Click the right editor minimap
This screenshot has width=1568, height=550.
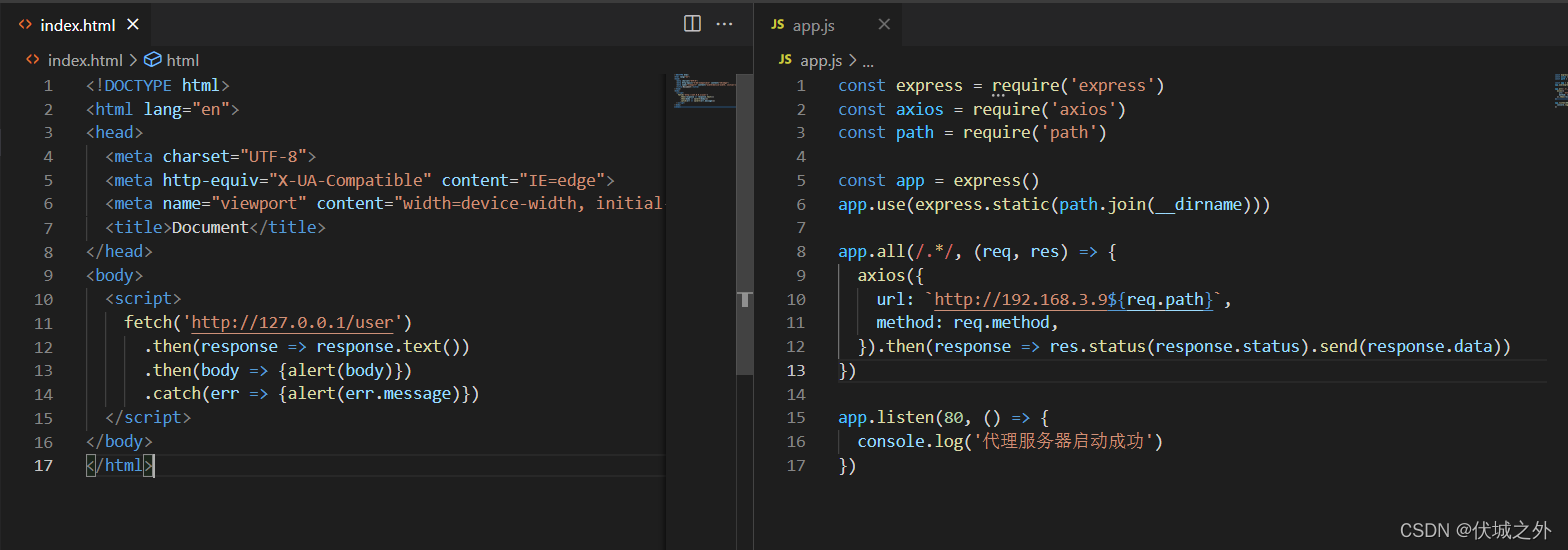coord(1560,90)
